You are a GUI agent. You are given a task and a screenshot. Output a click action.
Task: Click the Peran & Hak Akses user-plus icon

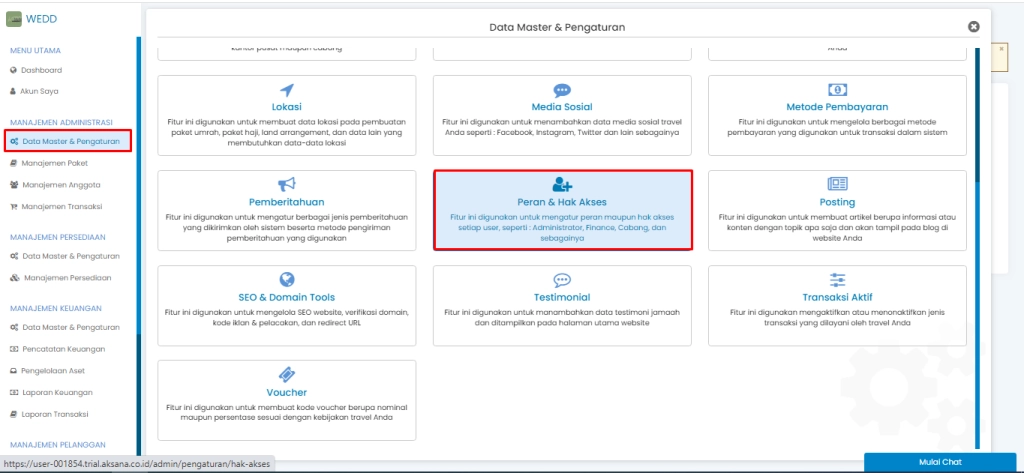tap(562, 184)
